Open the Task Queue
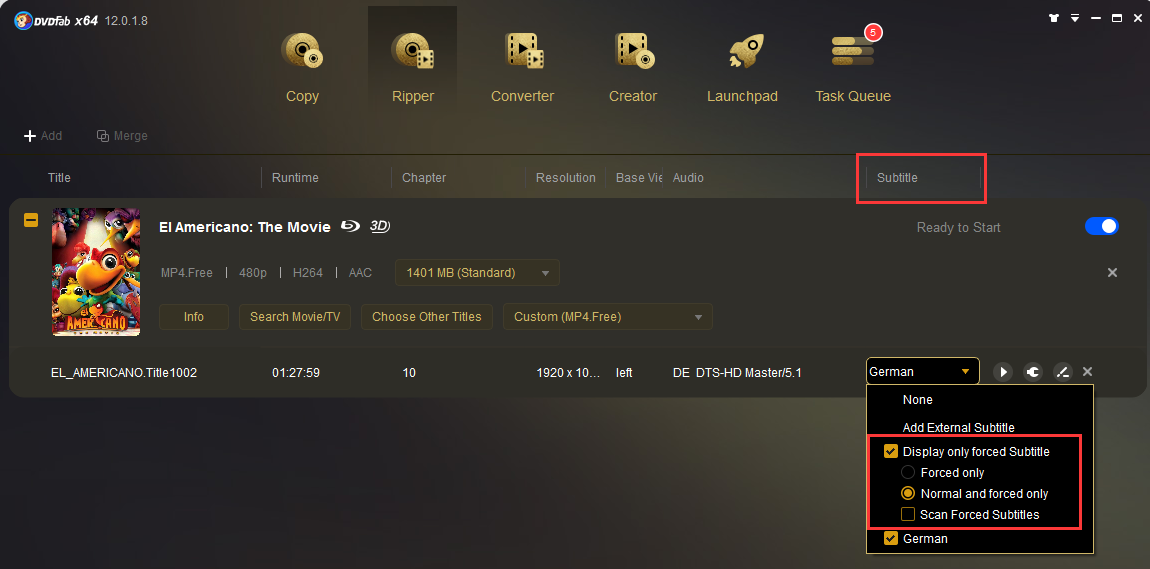Screen dimensions: 1150x569 point(853,67)
